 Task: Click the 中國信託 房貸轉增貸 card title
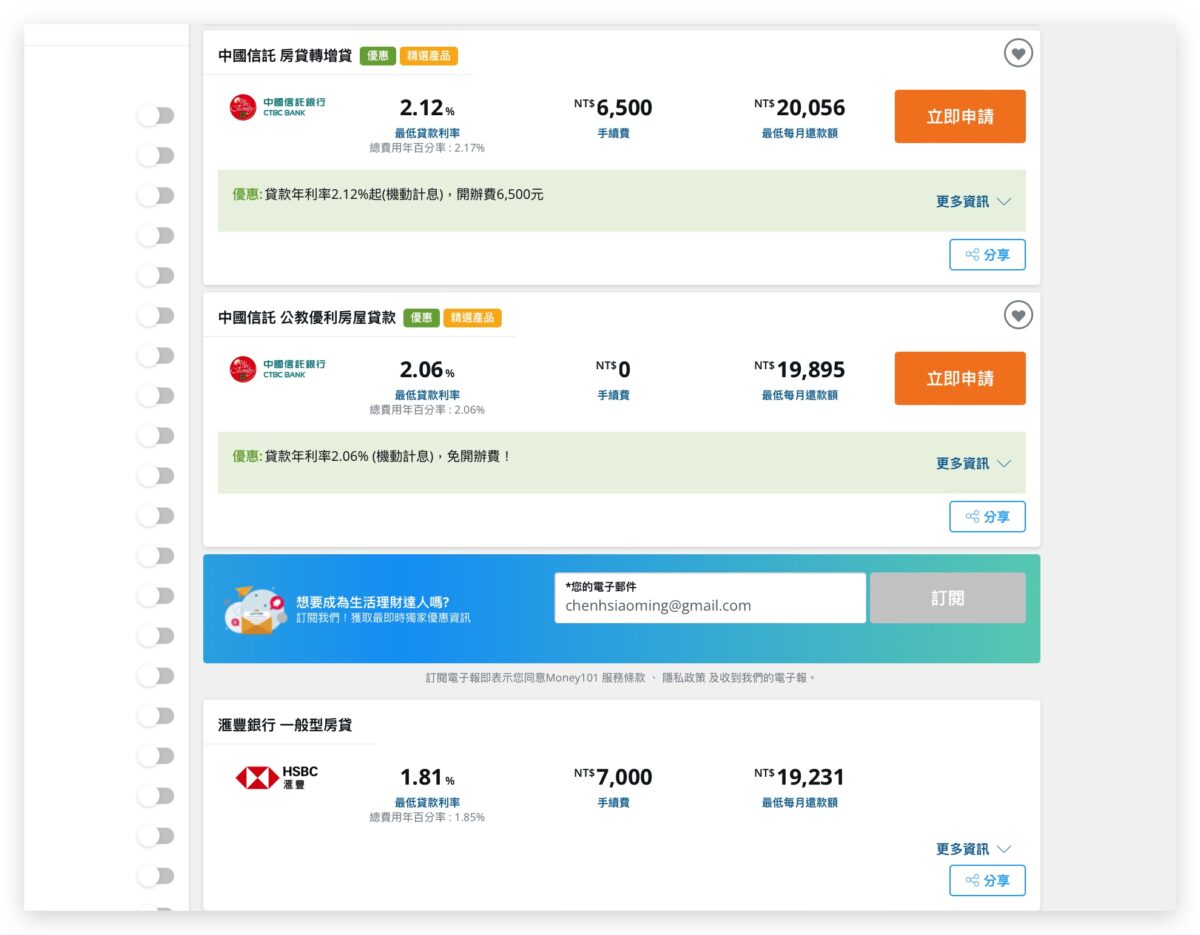(285, 56)
